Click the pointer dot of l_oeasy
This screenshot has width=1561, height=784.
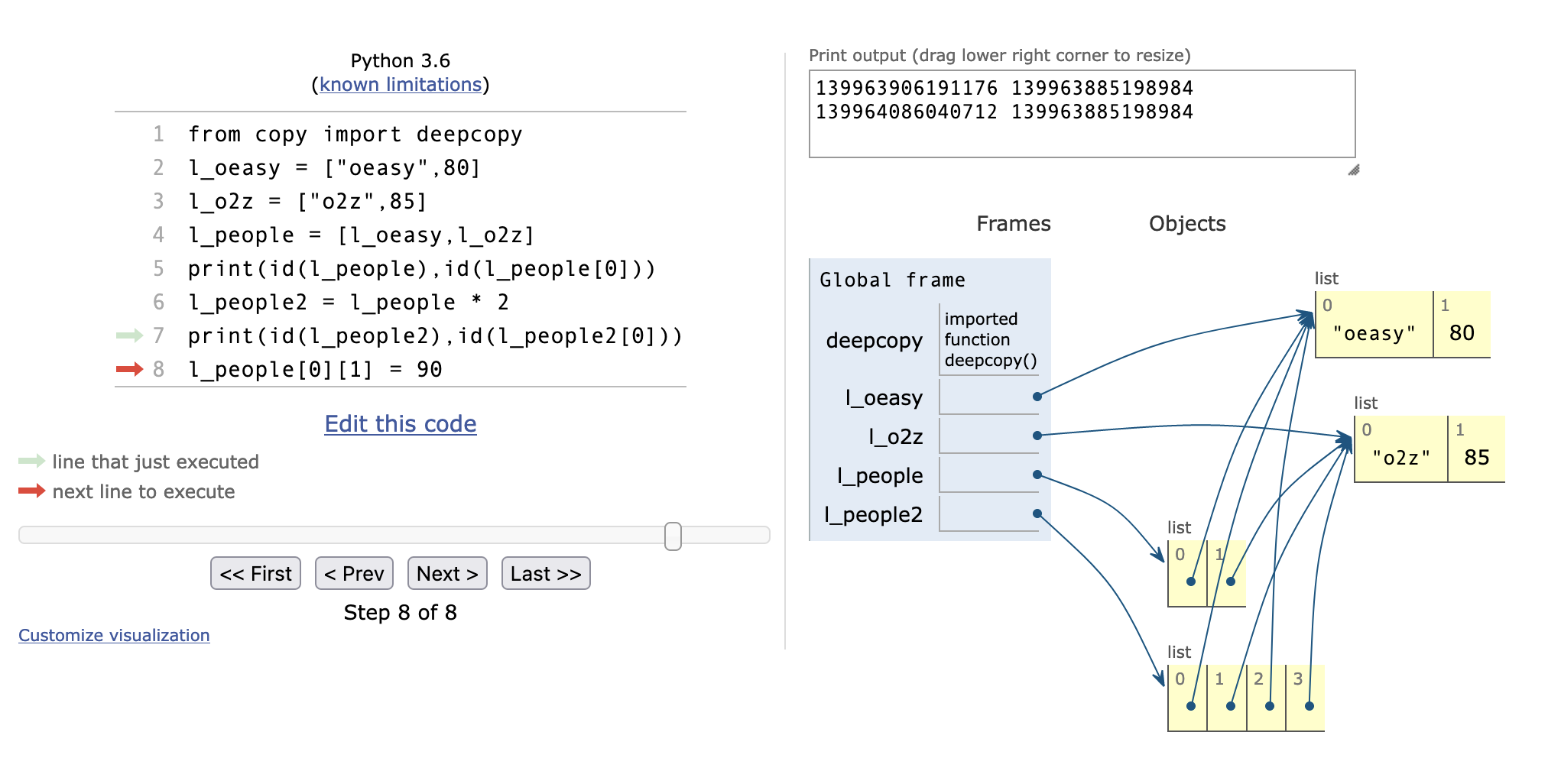pos(1037,397)
